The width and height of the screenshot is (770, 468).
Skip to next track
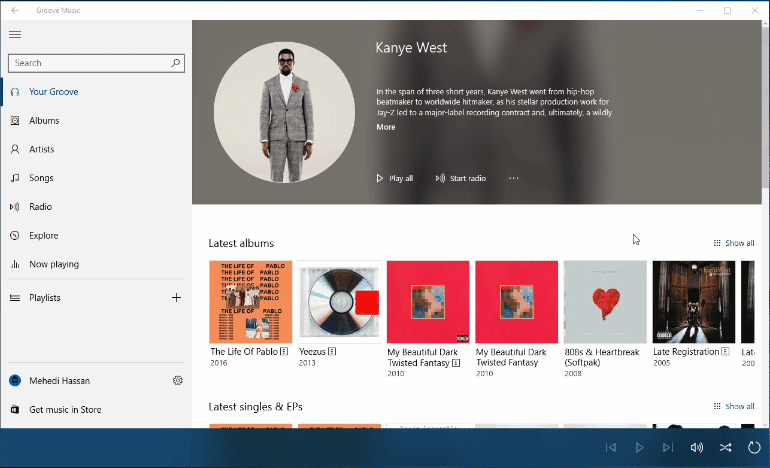pyautogui.click(x=668, y=447)
